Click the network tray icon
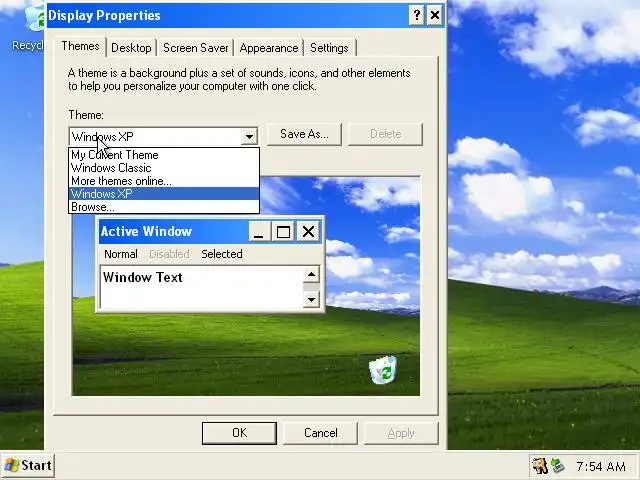640x480 pixels. click(558, 465)
